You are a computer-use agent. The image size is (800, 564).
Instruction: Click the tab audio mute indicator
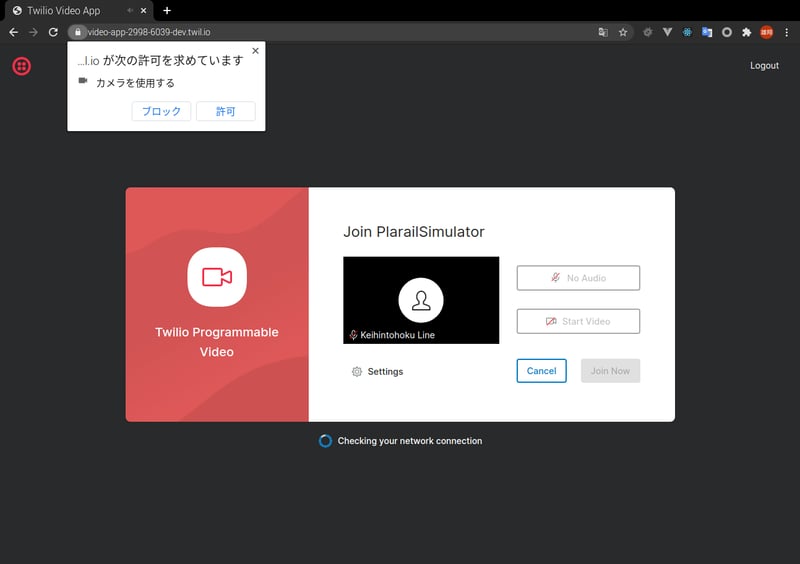[131, 11]
